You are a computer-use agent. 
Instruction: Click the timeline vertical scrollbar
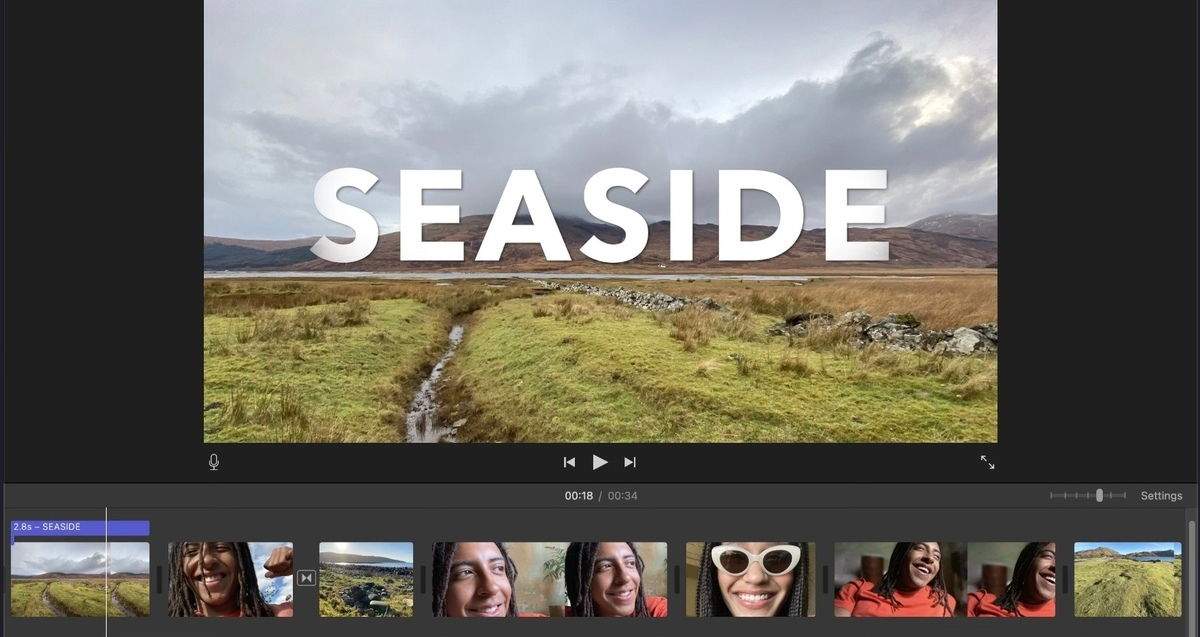click(x=1191, y=570)
